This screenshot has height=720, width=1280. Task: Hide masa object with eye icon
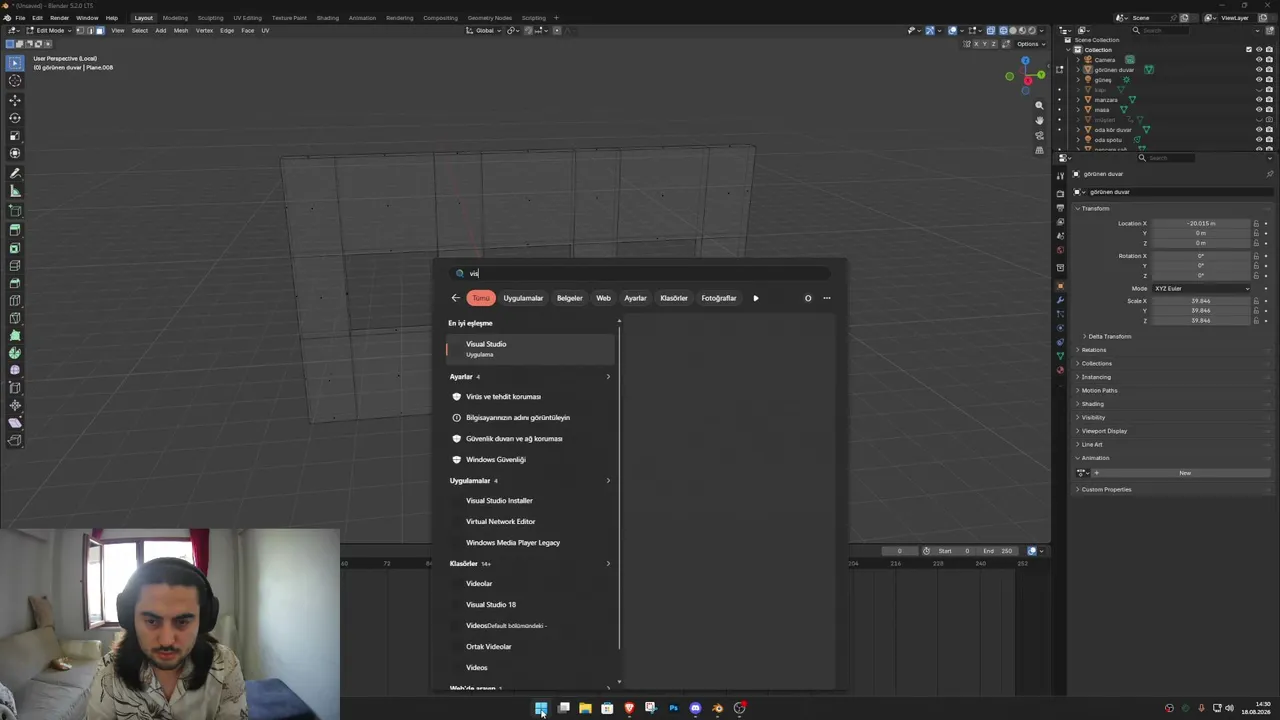(x=1258, y=110)
